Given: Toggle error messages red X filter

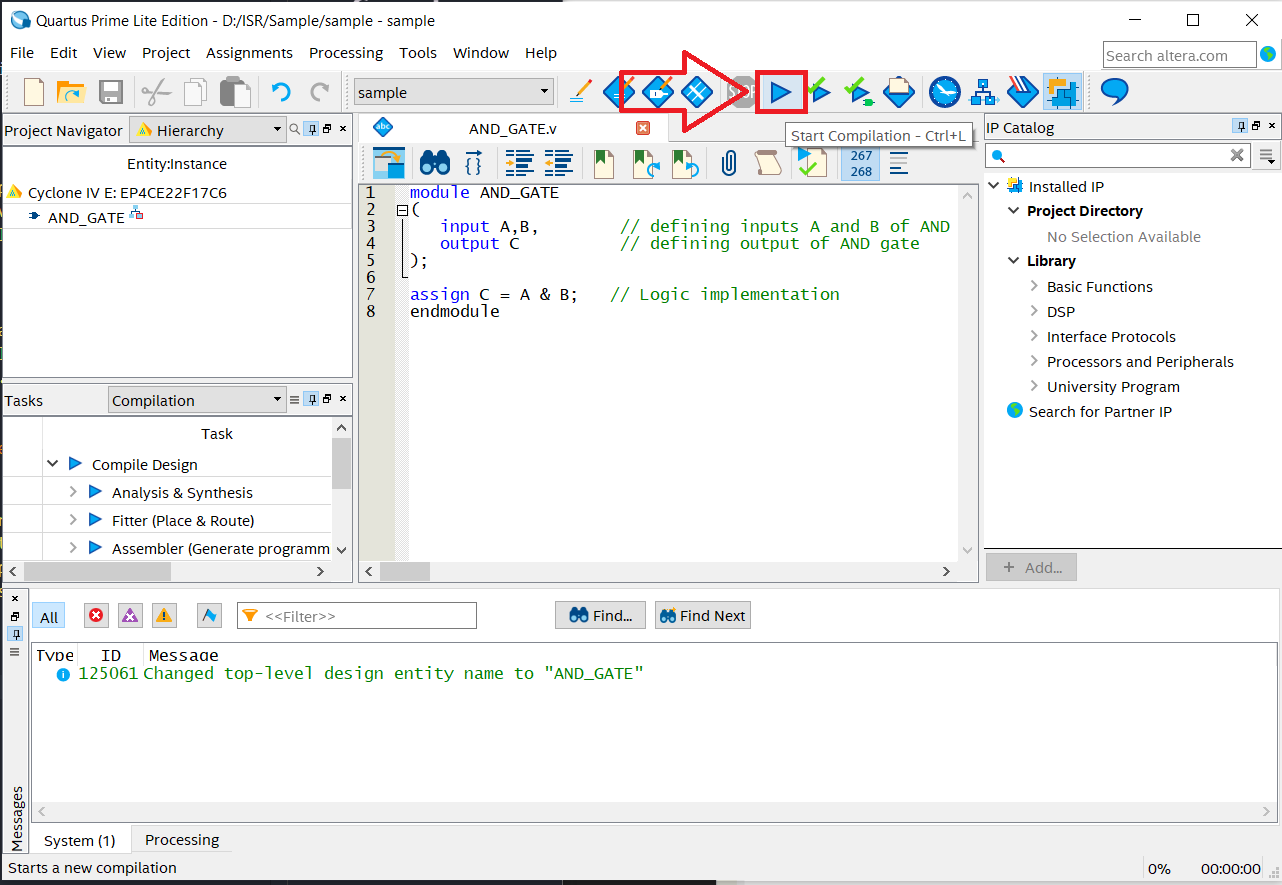Looking at the screenshot, I should (x=96, y=615).
